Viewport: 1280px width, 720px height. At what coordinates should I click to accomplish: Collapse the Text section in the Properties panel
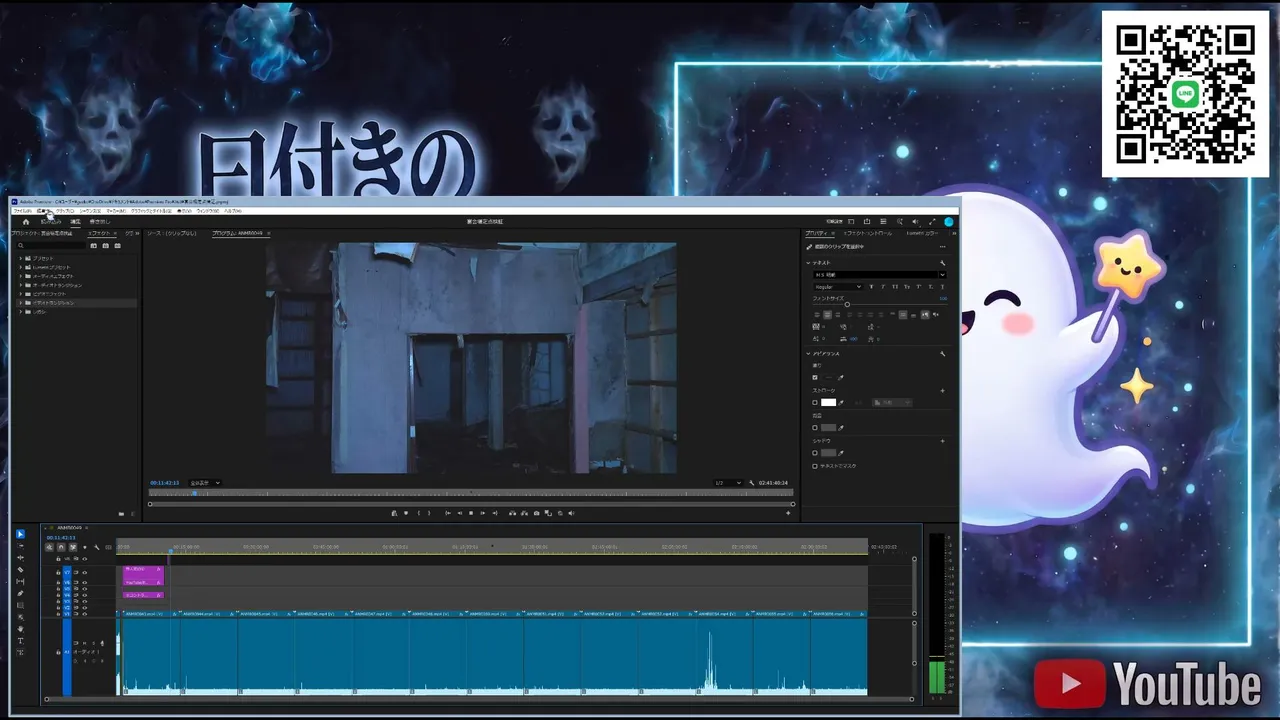click(x=809, y=263)
